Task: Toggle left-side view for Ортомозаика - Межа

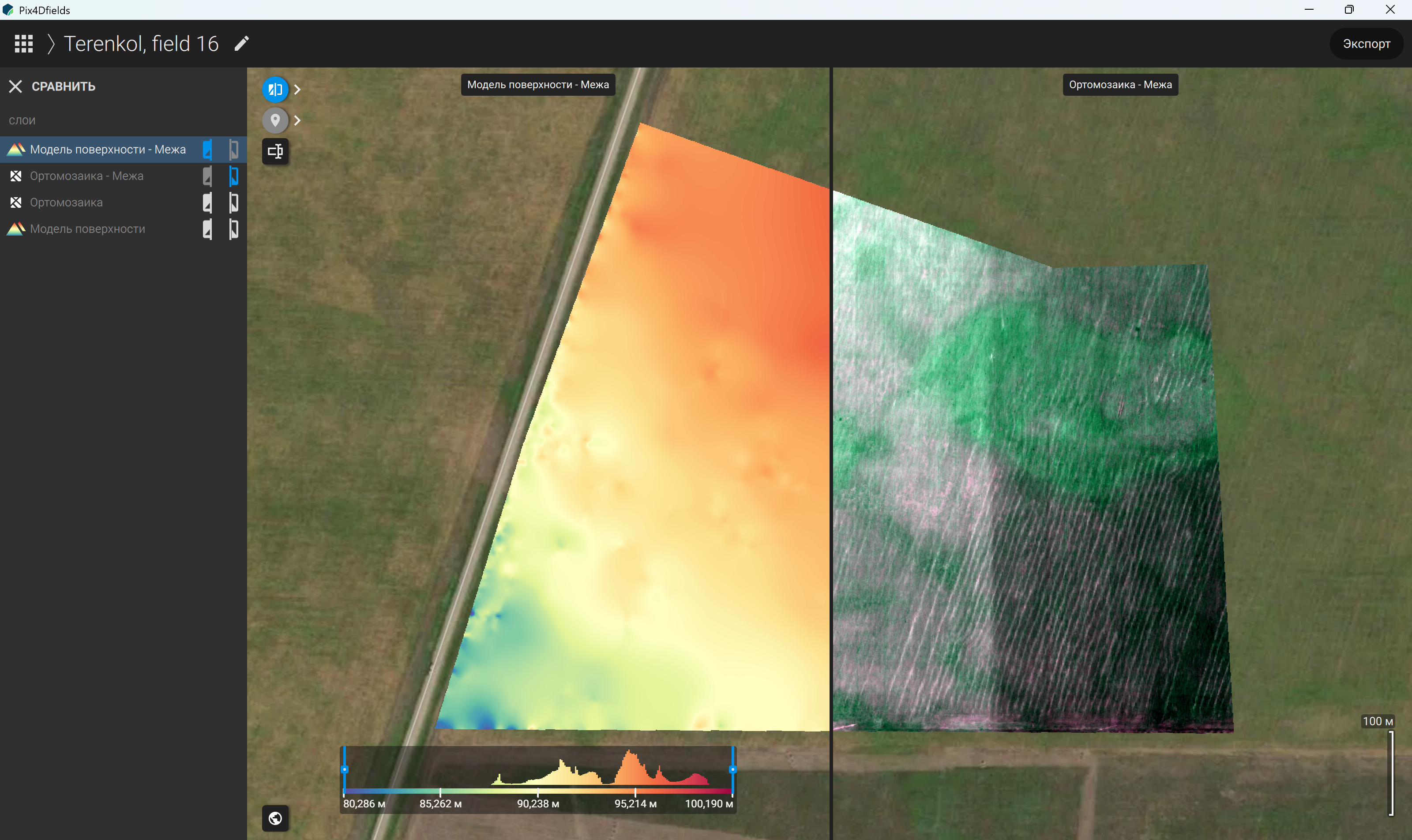Action: (207, 176)
